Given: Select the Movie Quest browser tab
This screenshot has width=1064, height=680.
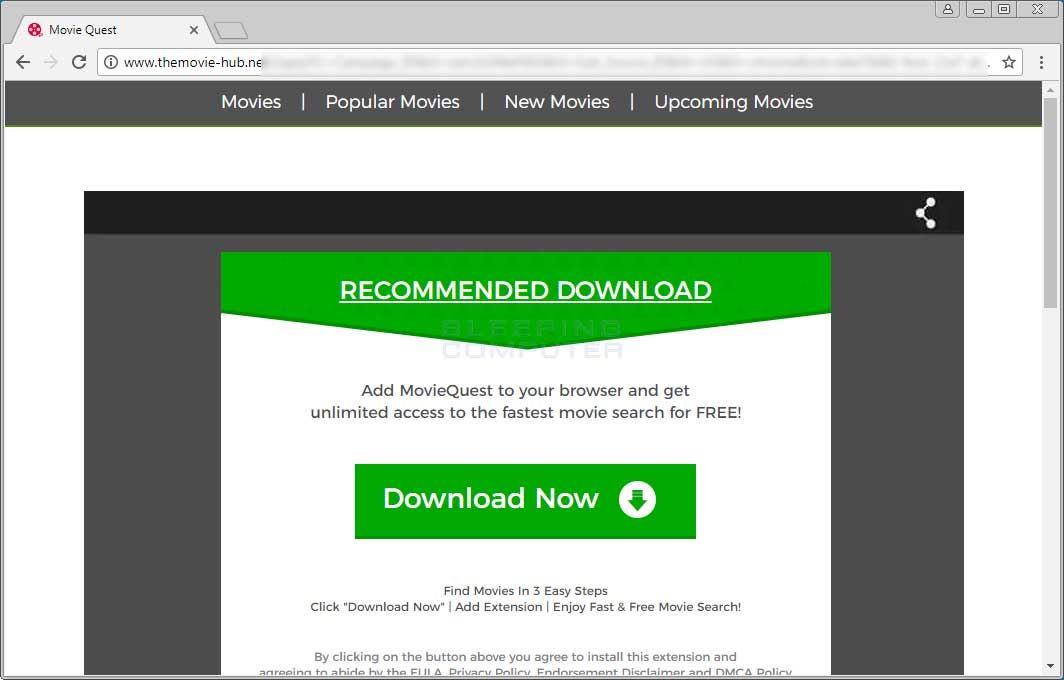Looking at the screenshot, I should (x=112, y=30).
